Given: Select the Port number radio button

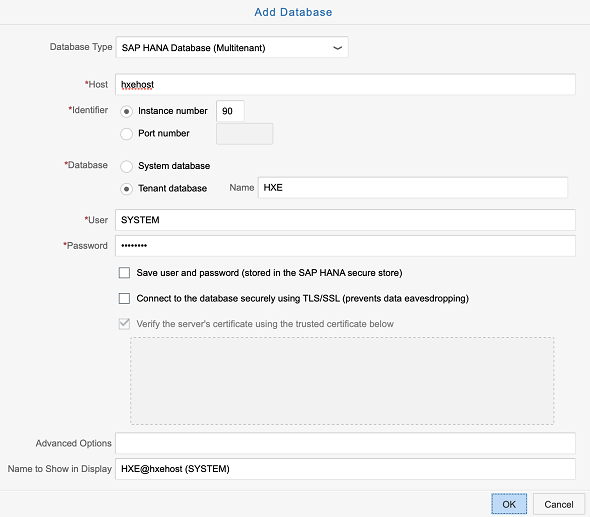Looking at the screenshot, I should pyautogui.click(x=126, y=134).
